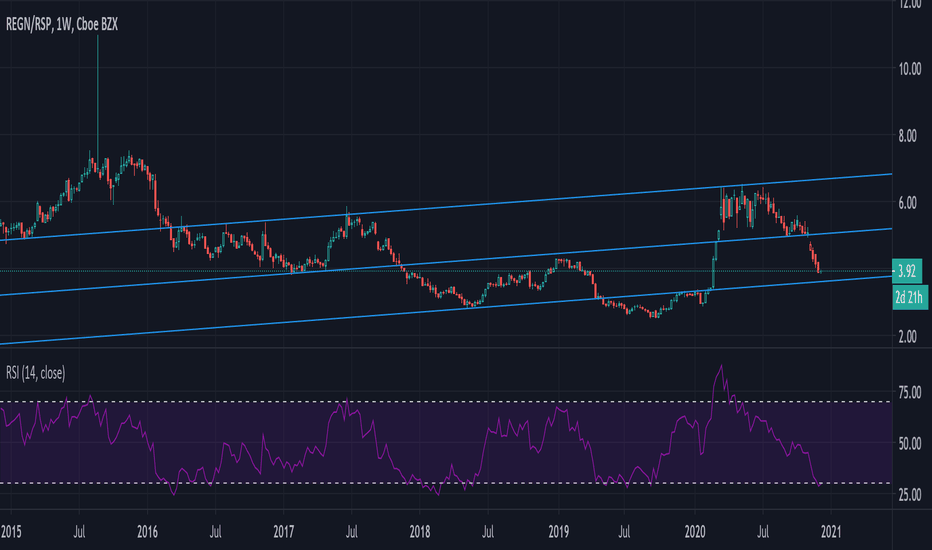Click the 2.00 price axis label
The height and width of the screenshot is (550, 932).
point(908,337)
